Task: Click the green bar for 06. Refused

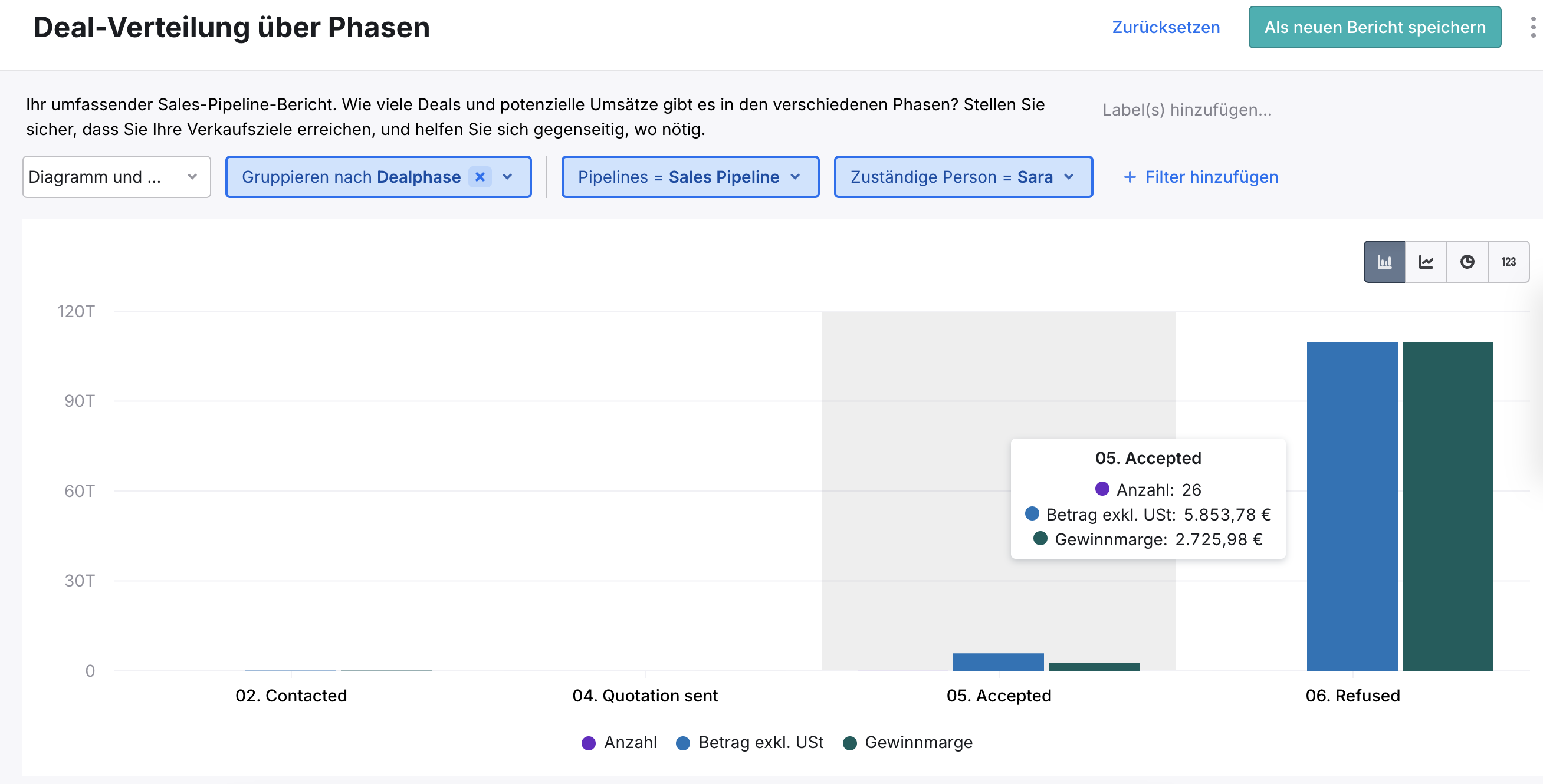Action: tap(1447, 506)
